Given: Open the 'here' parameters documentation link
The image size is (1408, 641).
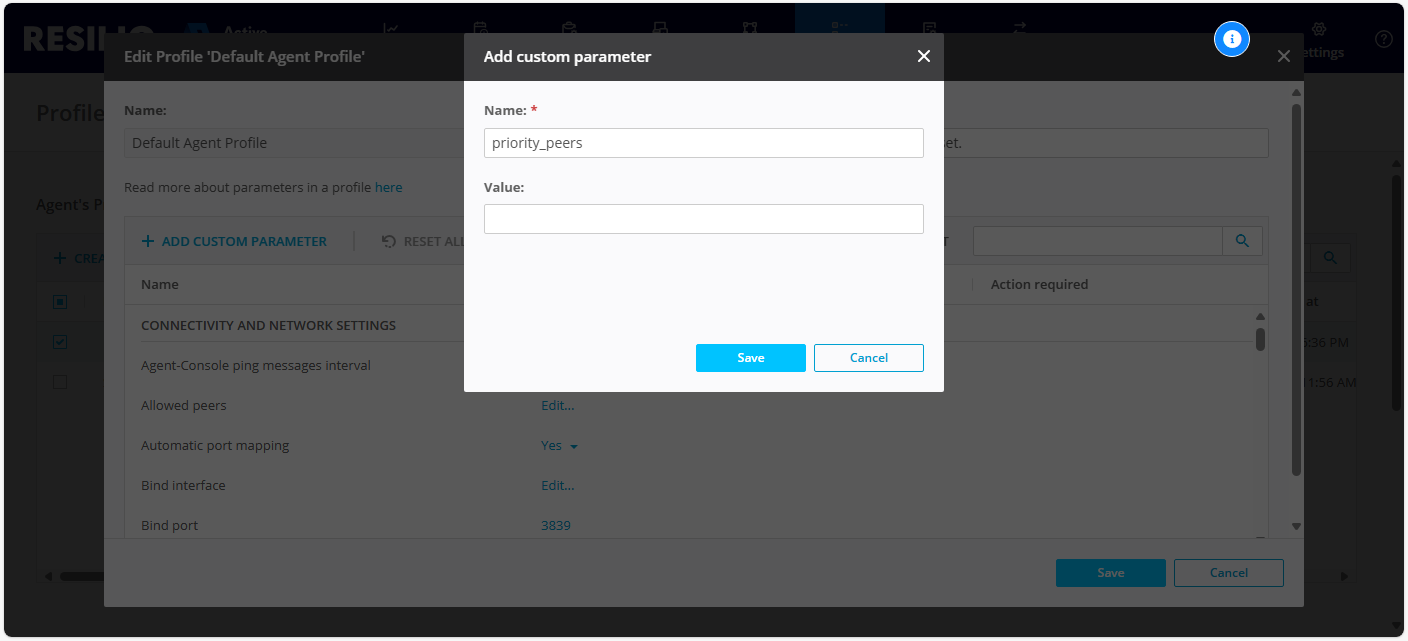Looking at the screenshot, I should [388, 187].
